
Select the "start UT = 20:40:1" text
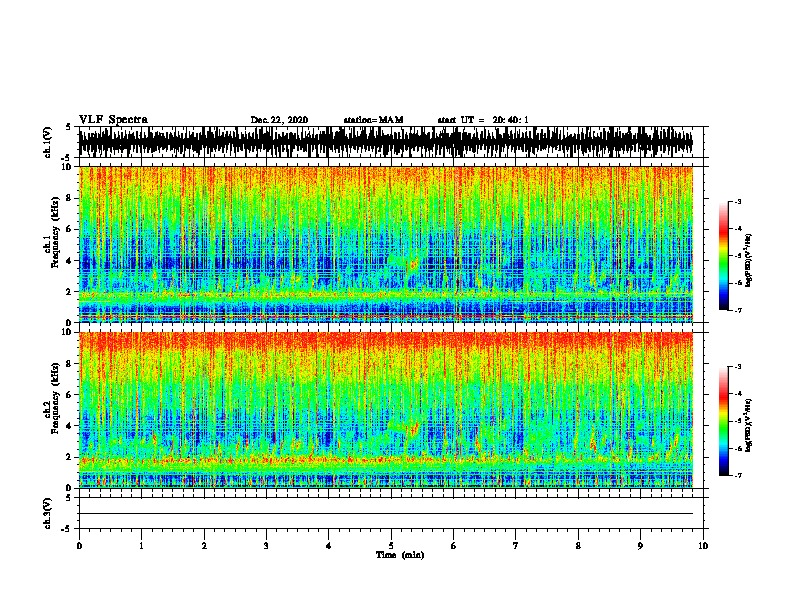click(483, 120)
